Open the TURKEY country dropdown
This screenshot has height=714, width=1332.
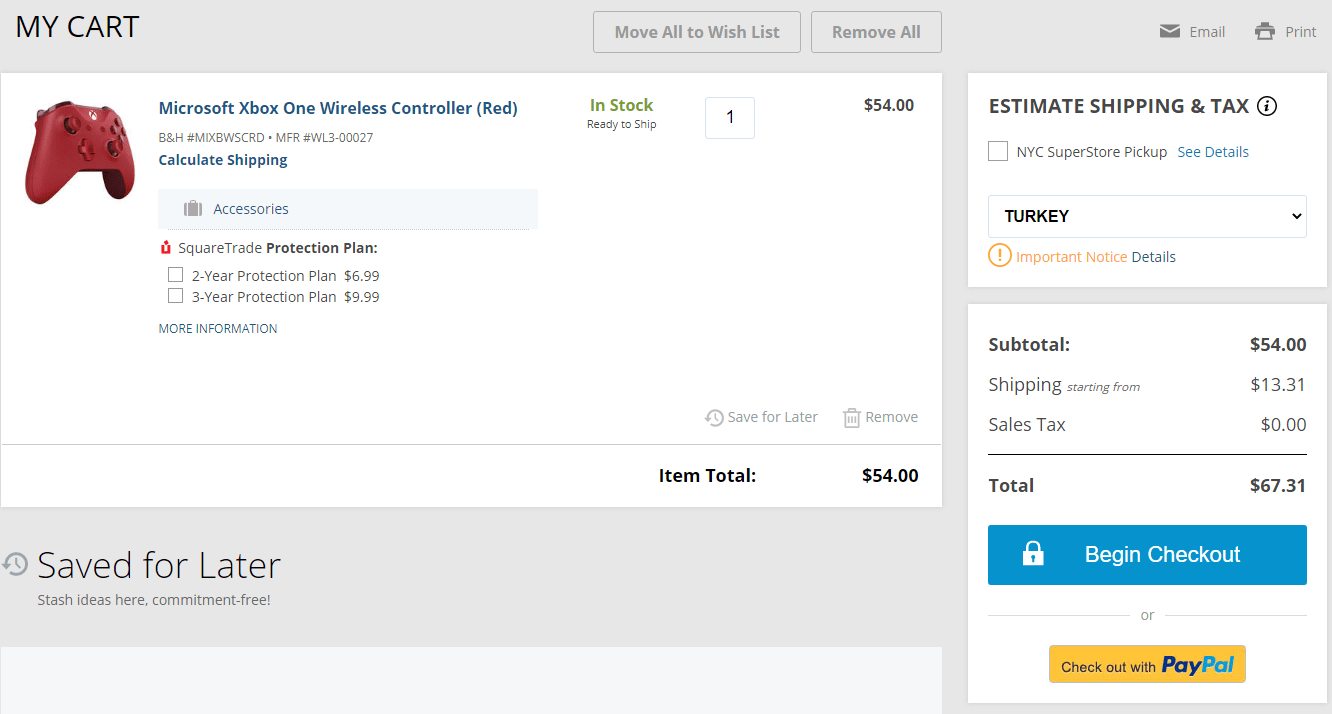pyautogui.click(x=1147, y=216)
